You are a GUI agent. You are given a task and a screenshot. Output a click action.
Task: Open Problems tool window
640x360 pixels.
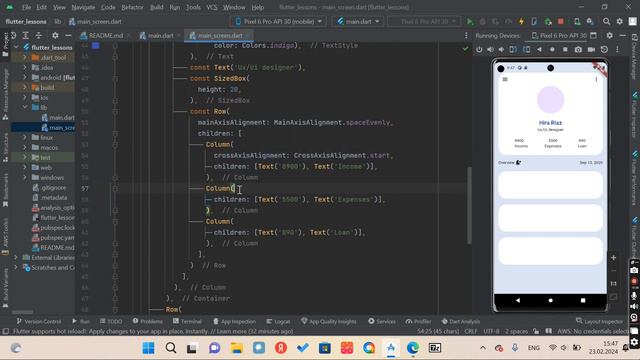(147, 321)
